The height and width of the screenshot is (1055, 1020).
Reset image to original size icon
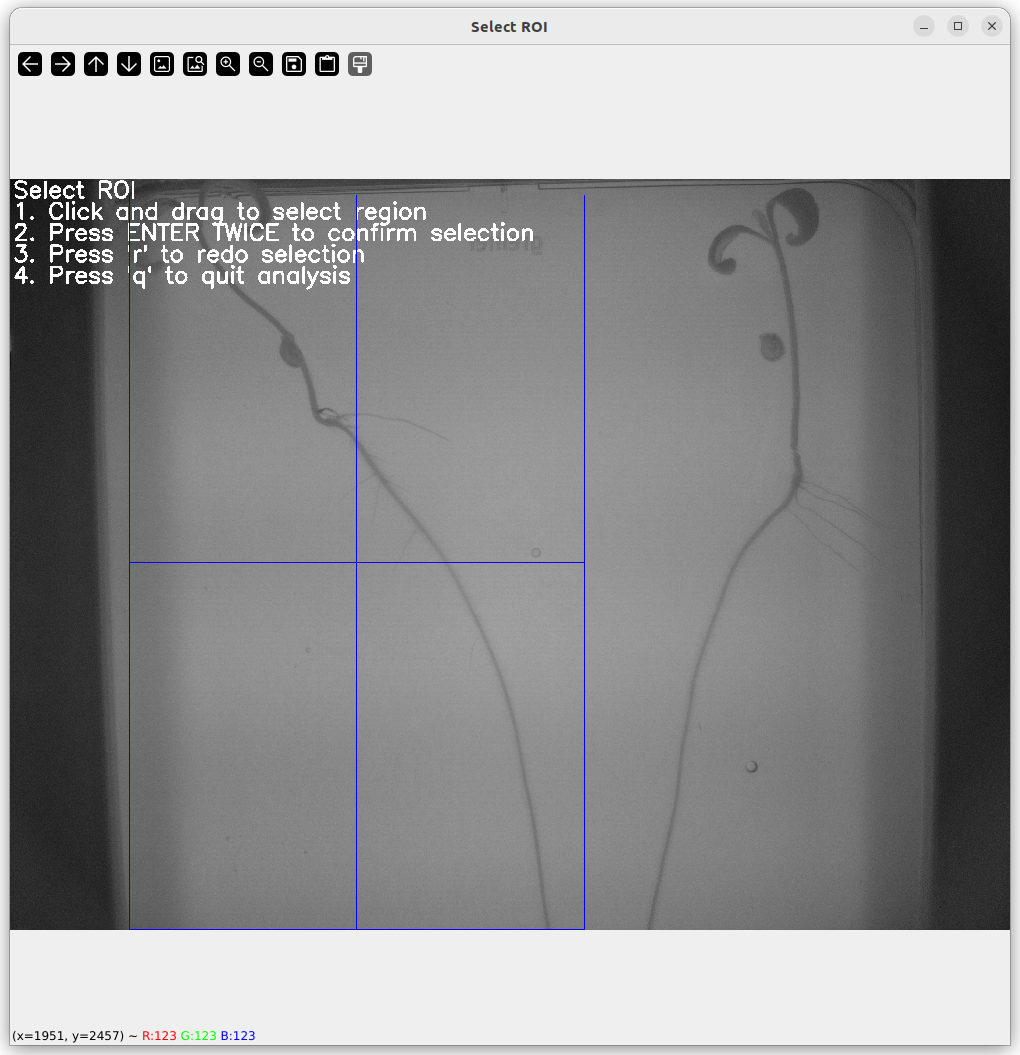pos(162,64)
